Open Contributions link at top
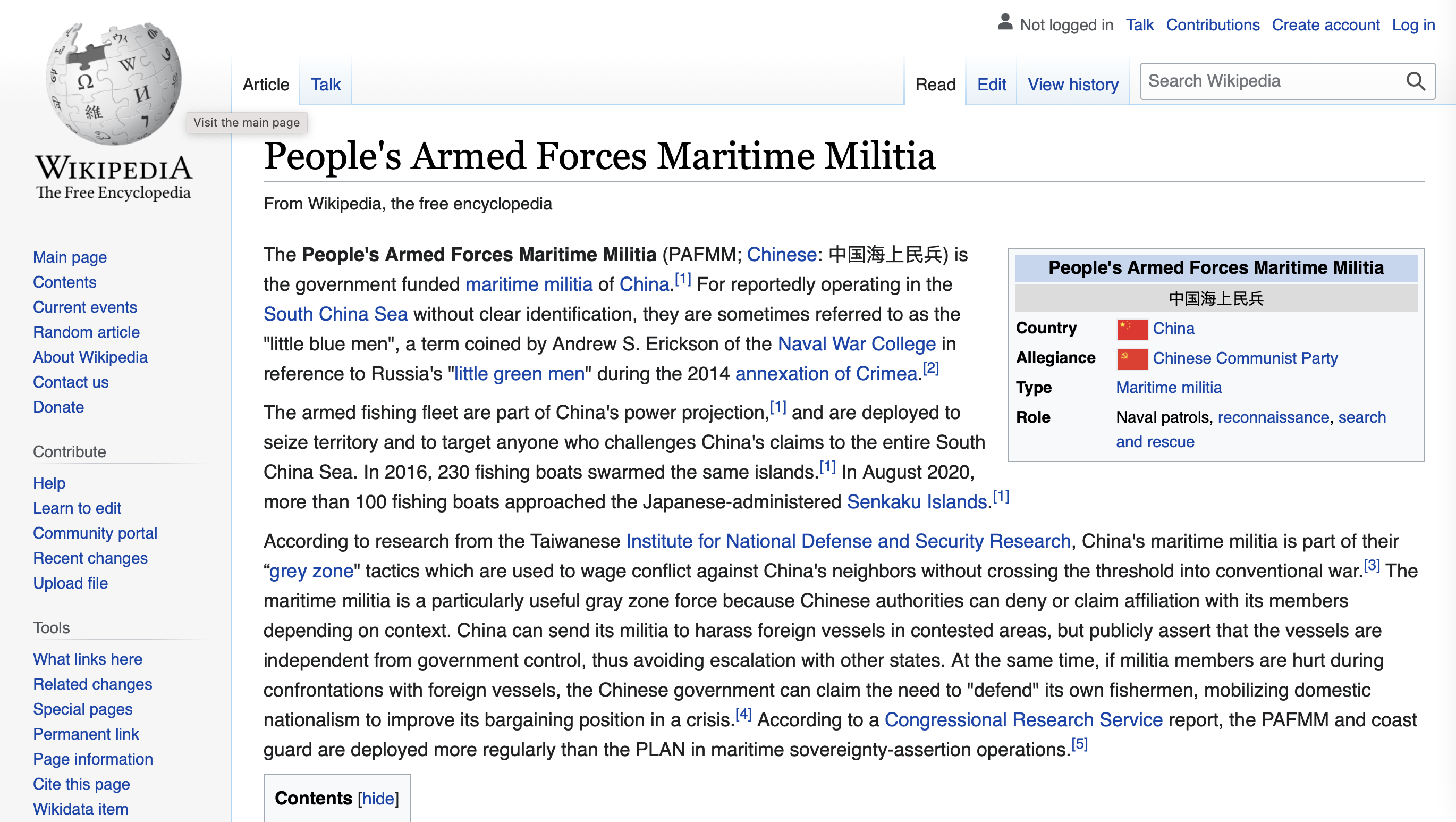This screenshot has width=1456, height=822. (x=1213, y=25)
